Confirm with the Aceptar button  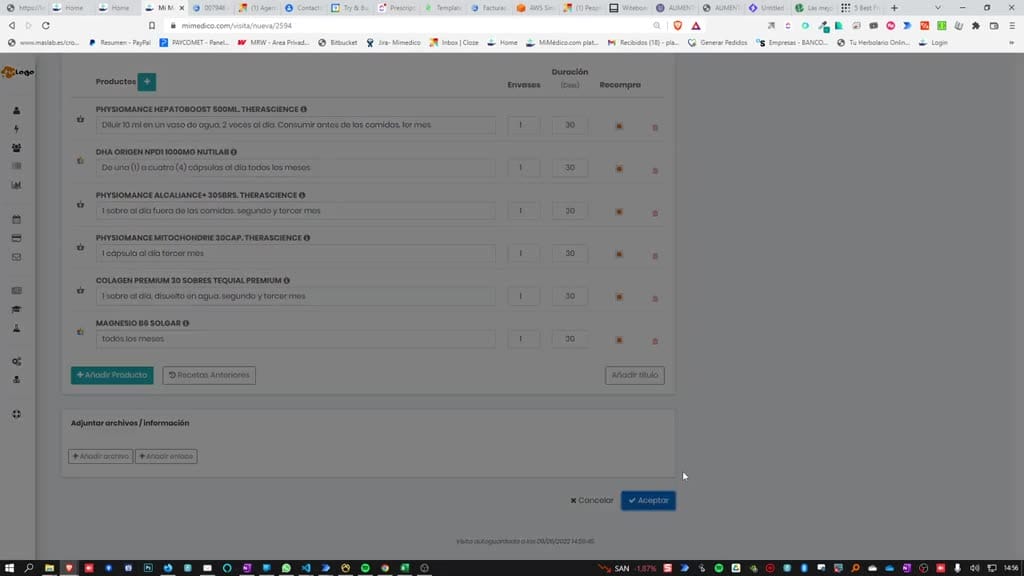648,500
